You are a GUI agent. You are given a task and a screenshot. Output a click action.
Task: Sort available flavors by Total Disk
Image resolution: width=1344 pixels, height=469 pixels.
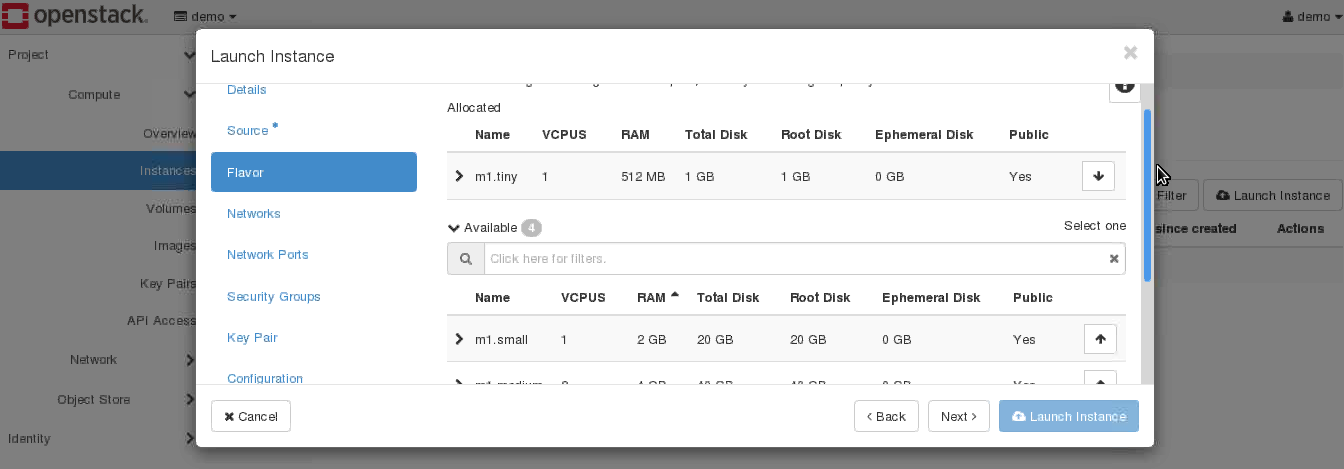click(728, 297)
